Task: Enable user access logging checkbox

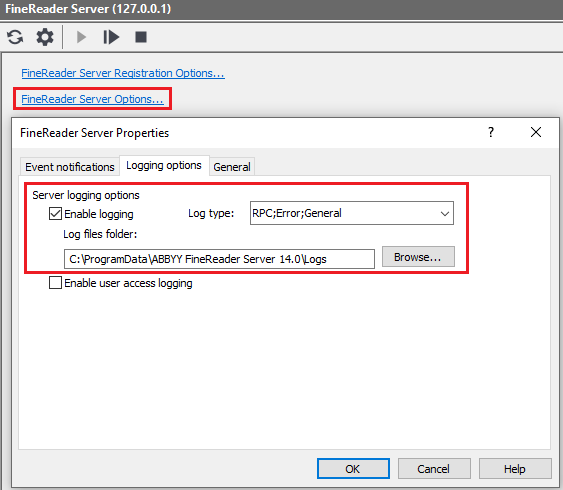Action: tap(55, 283)
